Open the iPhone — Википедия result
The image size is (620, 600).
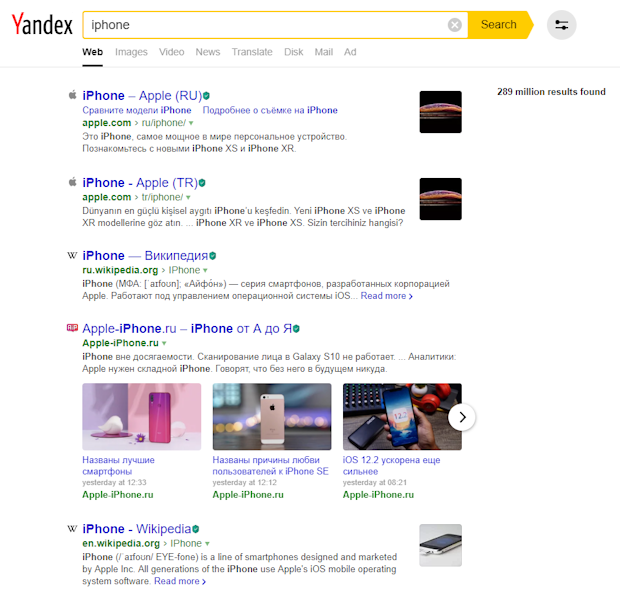coord(145,256)
